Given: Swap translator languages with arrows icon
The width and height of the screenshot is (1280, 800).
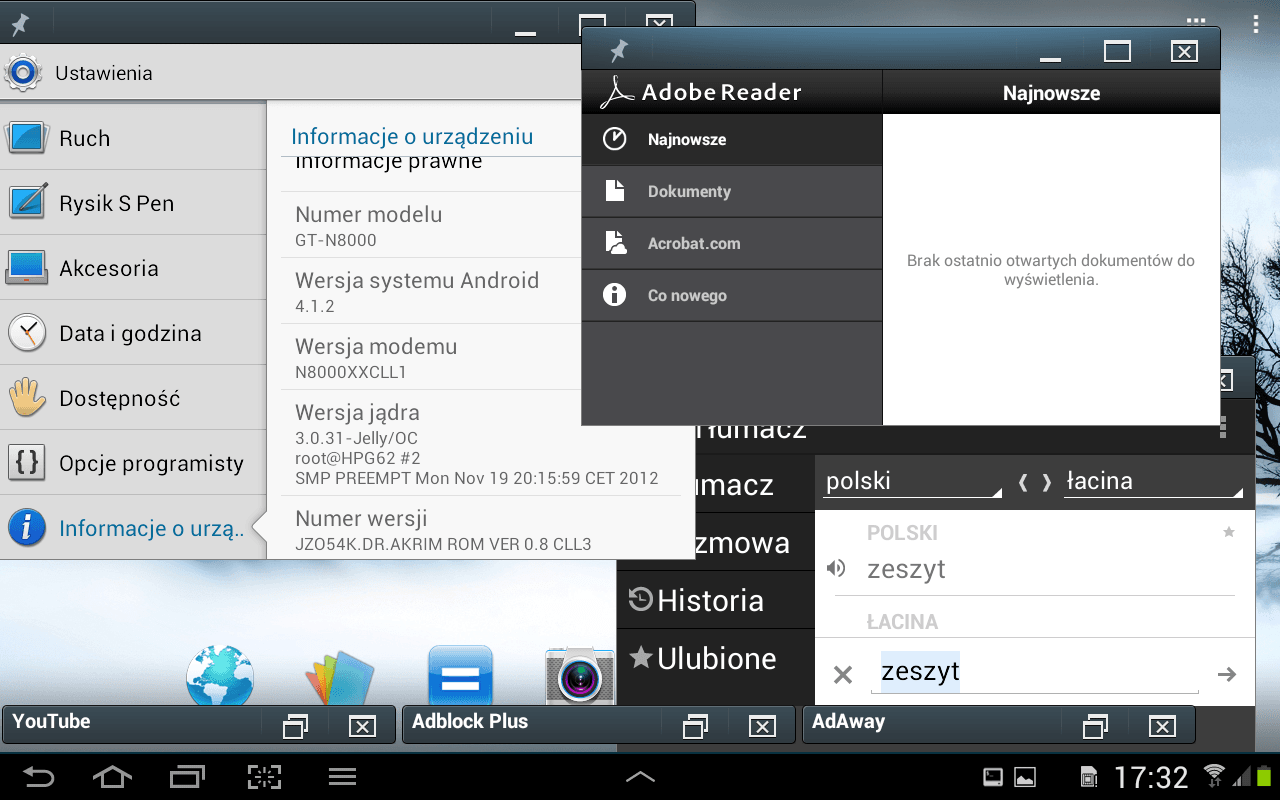Looking at the screenshot, I should pos(1034,482).
